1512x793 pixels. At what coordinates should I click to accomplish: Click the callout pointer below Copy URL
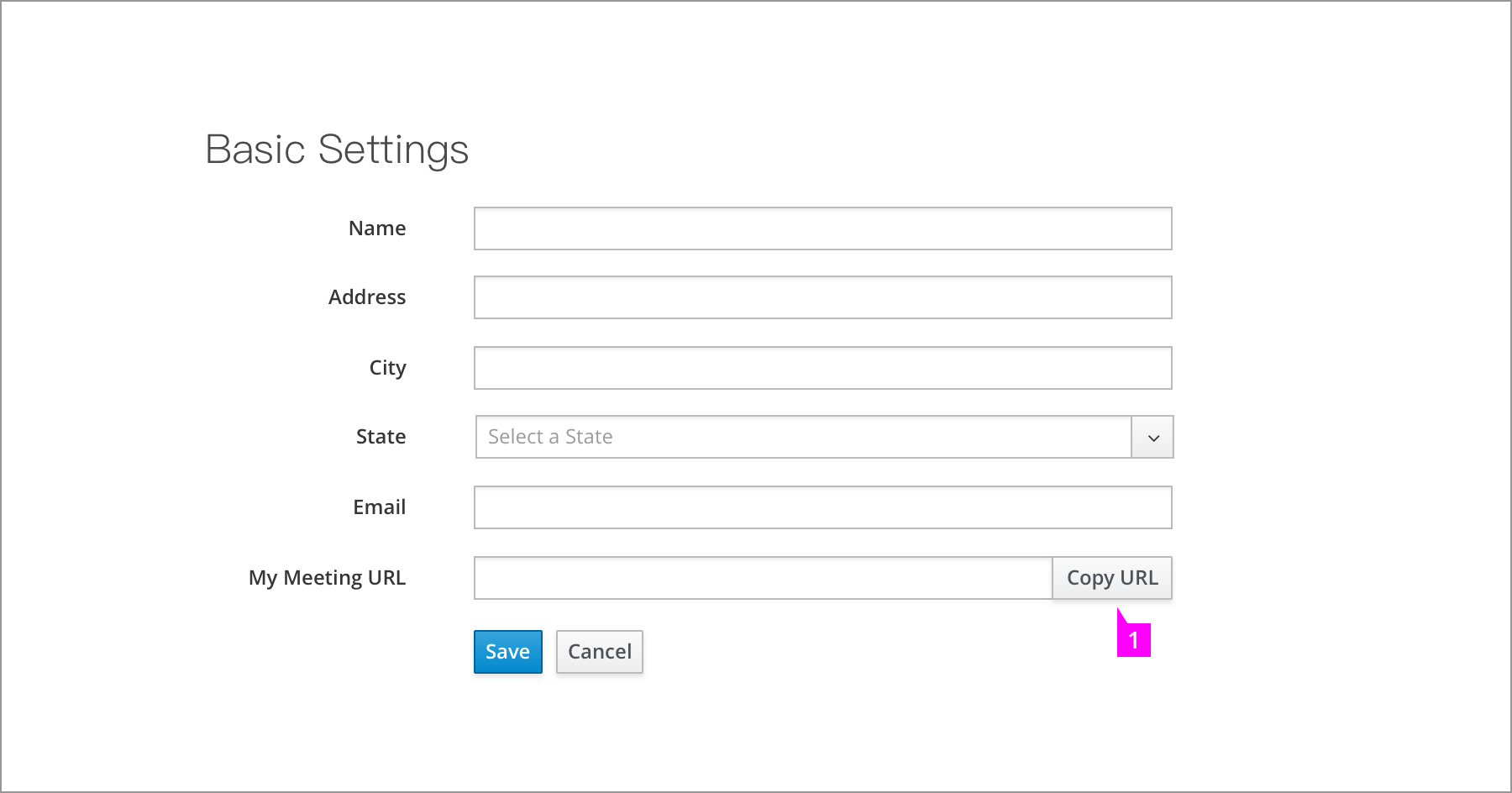click(1121, 617)
